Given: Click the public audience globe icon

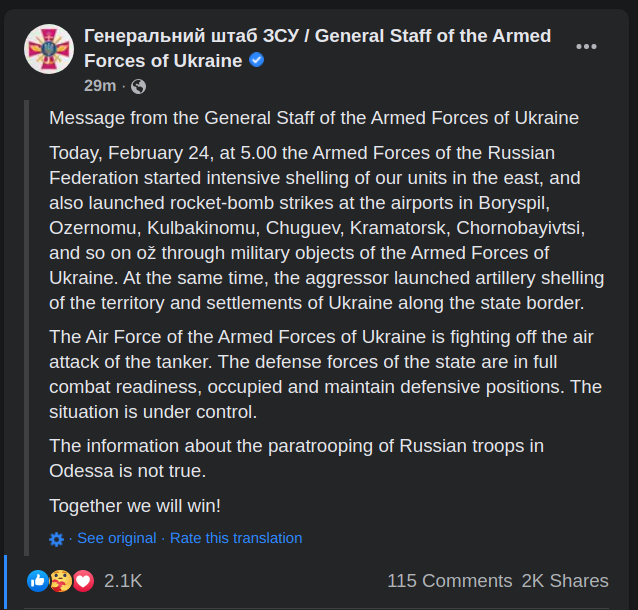Looking at the screenshot, I should click(138, 86).
